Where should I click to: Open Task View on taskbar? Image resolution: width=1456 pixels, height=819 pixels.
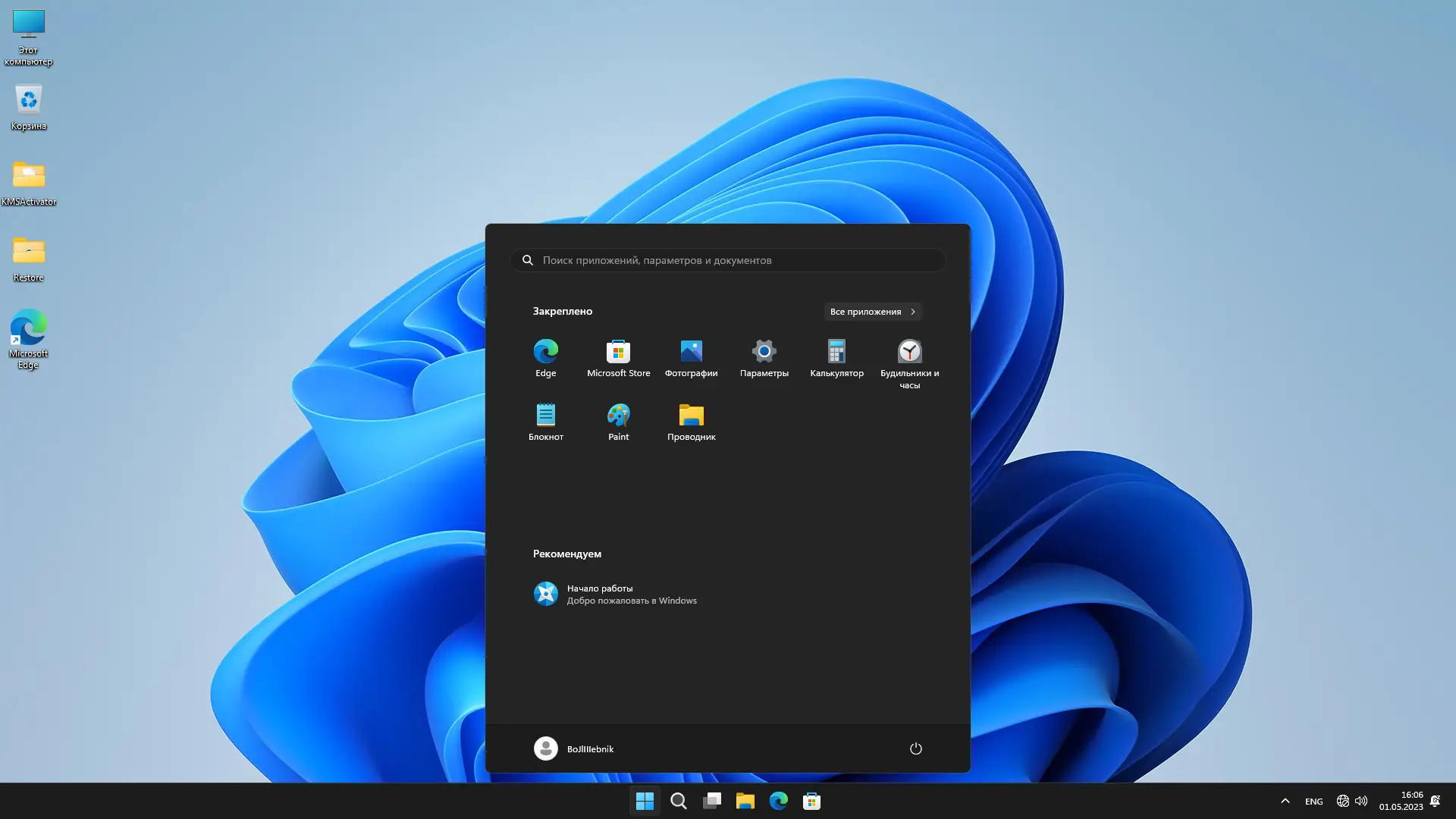coord(711,801)
